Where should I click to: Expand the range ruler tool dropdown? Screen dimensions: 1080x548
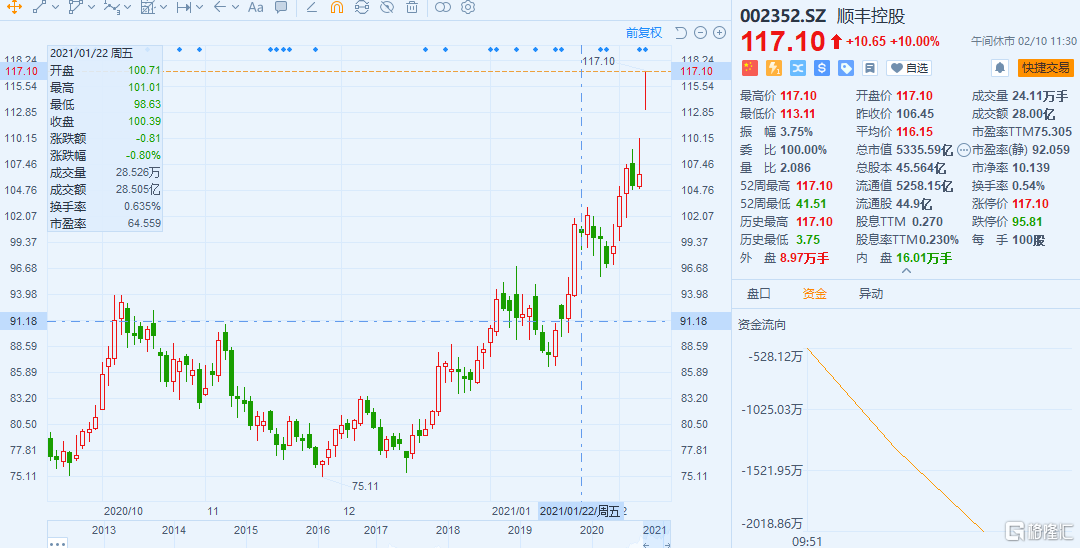click(x=199, y=8)
